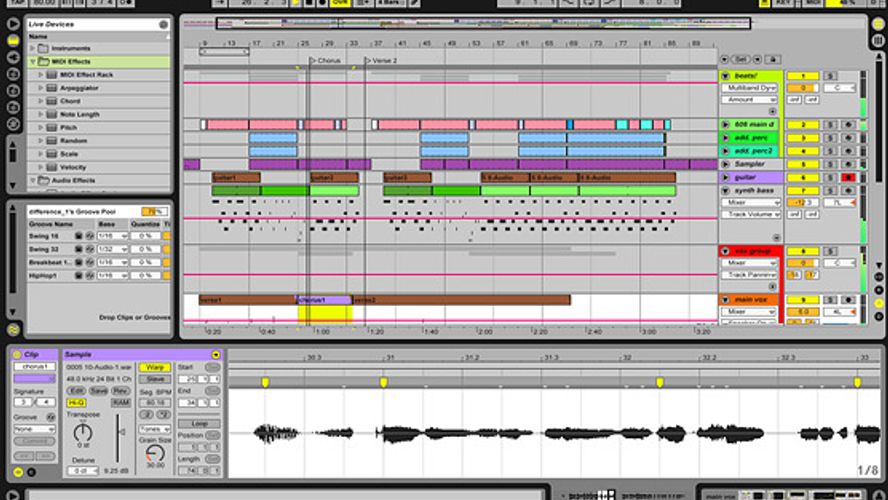Select Chord in MIDI Effects list
This screenshot has height=500, width=888.
pyautogui.click(x=70, y=101)
